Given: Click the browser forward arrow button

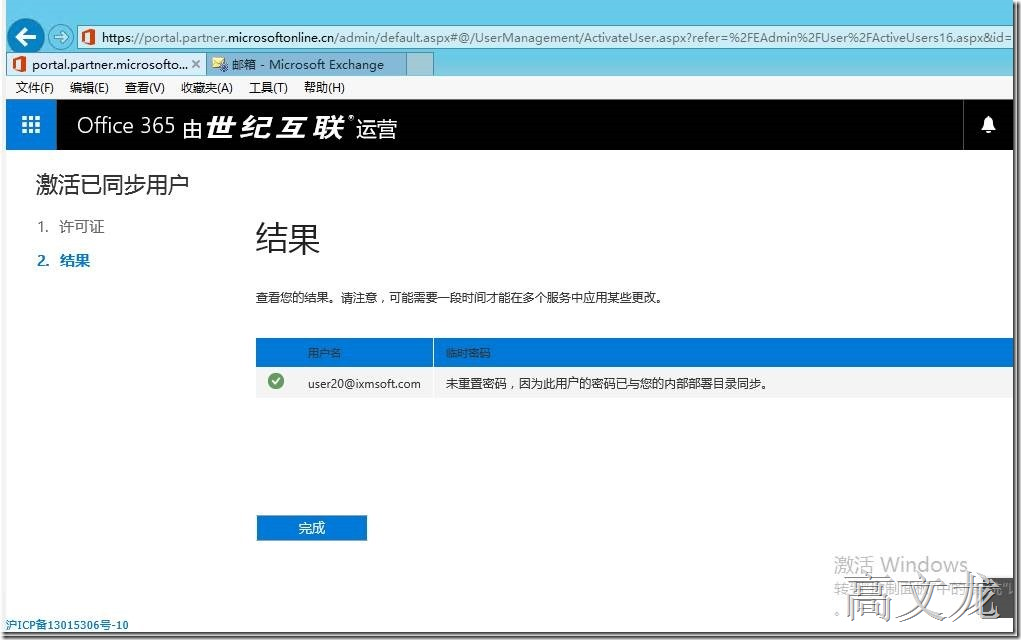Looking at the screenshot, I should tap(60, 37).
